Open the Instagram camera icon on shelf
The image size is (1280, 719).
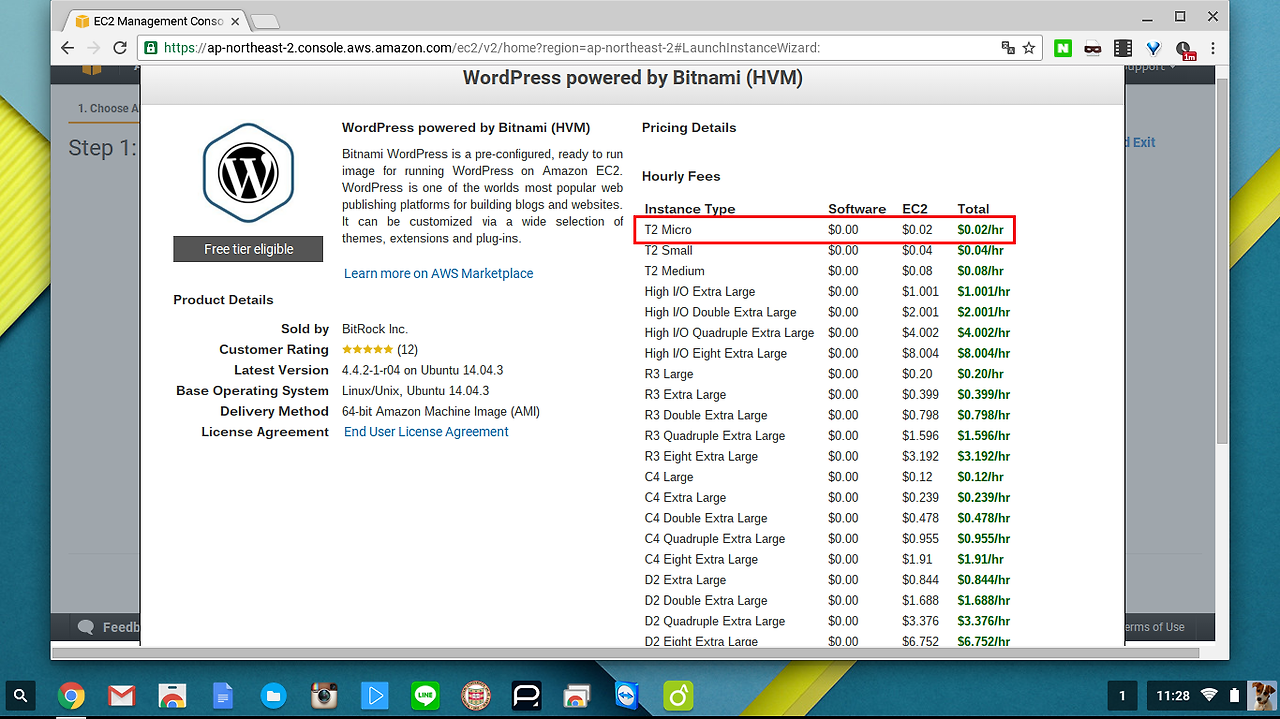click(x=323, y=696)
